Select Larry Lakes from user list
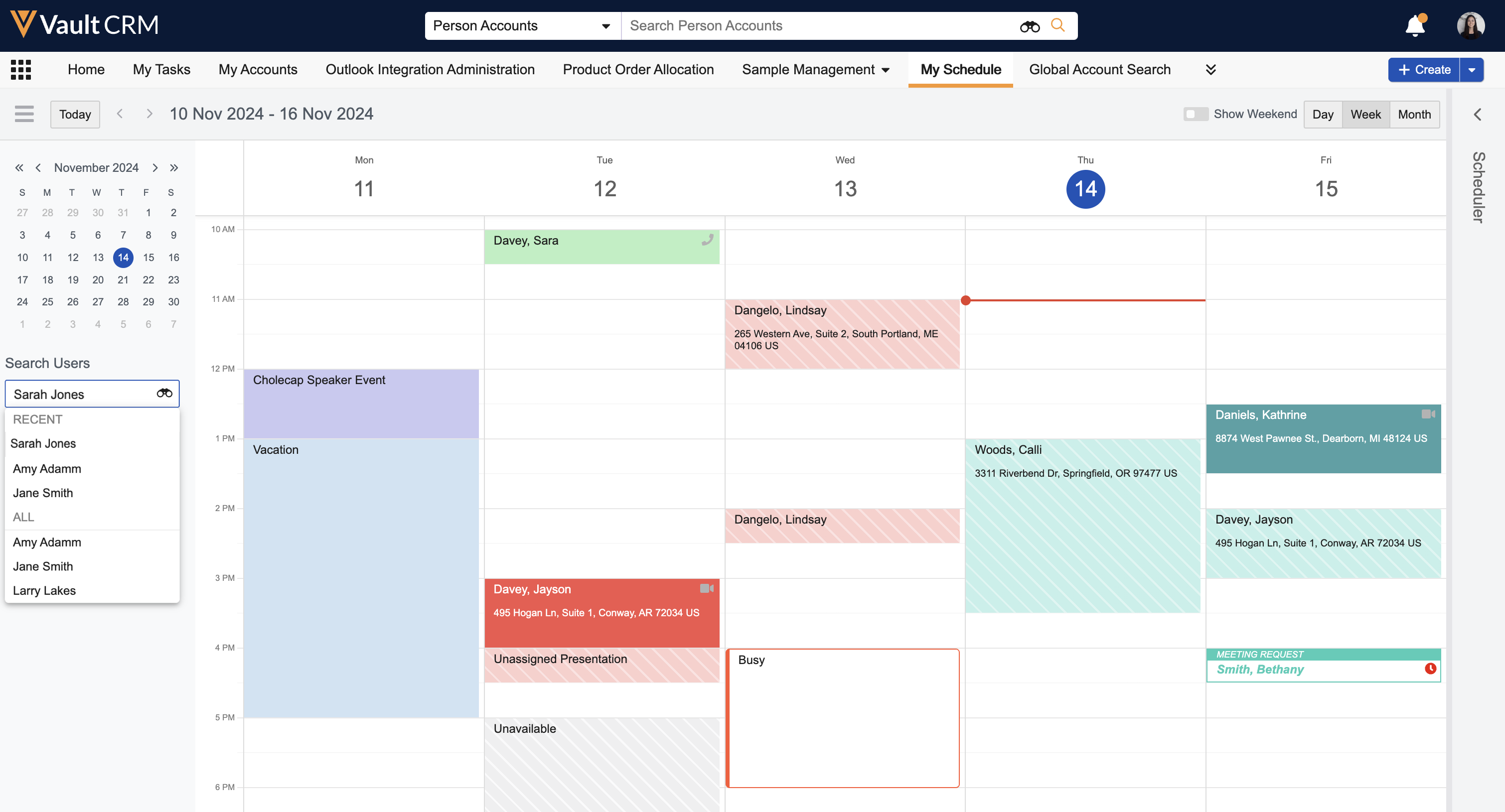1505x812 pixels. (x=44, y=590)
